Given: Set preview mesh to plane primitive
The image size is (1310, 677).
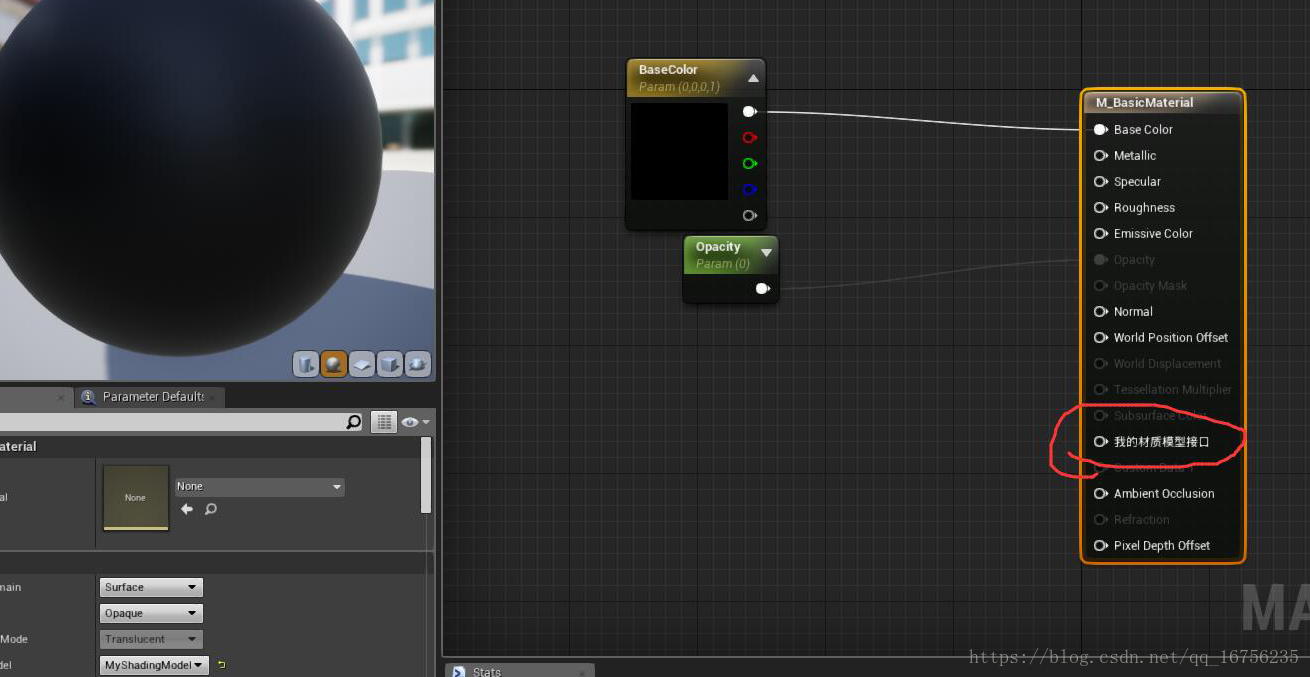Looking at the screenshot, I should click(362, 364).
